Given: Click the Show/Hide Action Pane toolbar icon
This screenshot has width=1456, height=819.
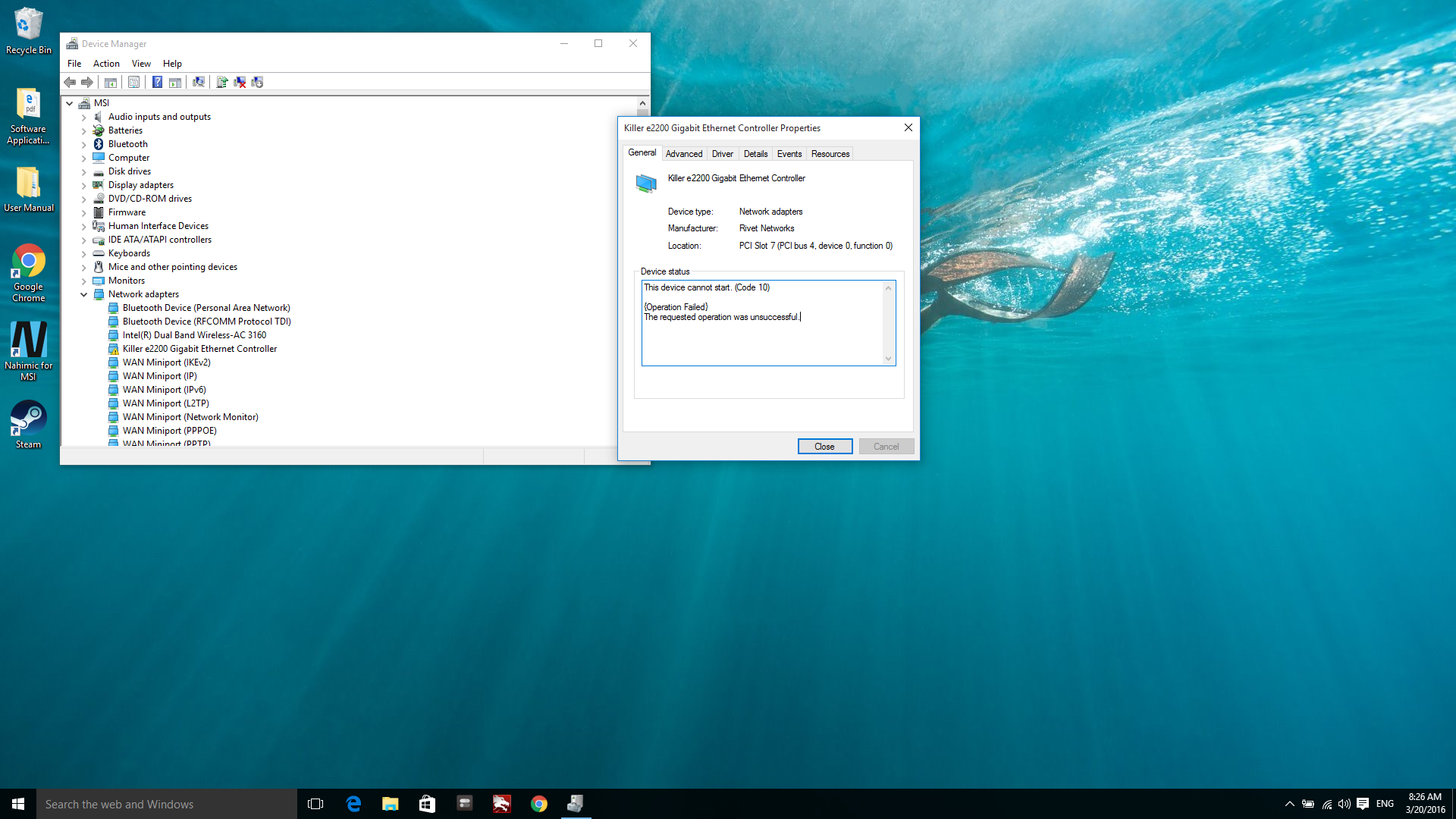Looking at the screenshot, I should [175, 82].
